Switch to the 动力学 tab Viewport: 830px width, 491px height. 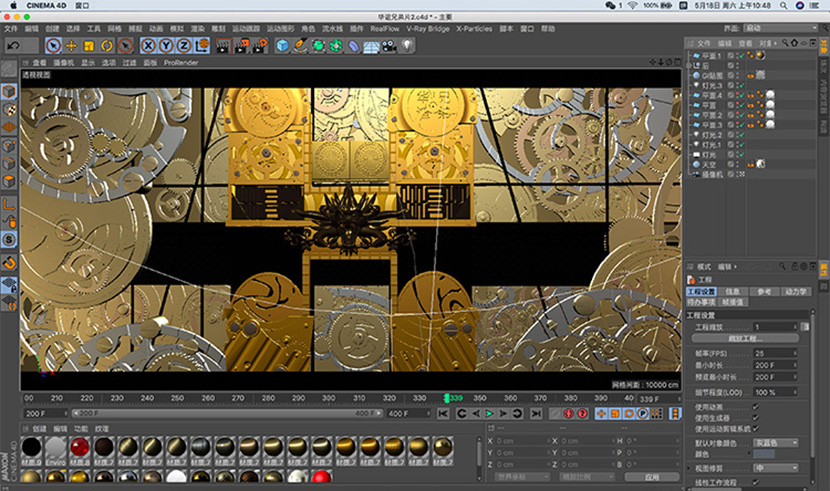[796, 292]
